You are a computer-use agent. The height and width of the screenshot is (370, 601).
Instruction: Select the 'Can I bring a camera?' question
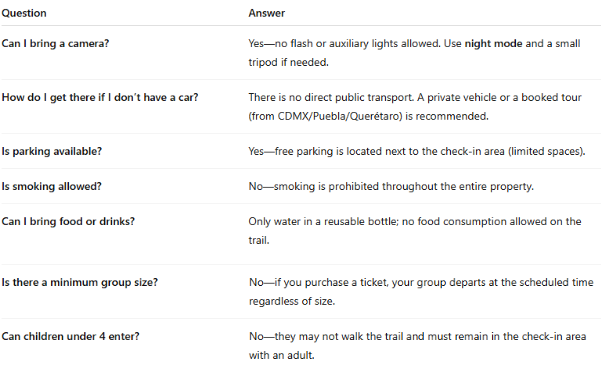[x=55, y=43]
